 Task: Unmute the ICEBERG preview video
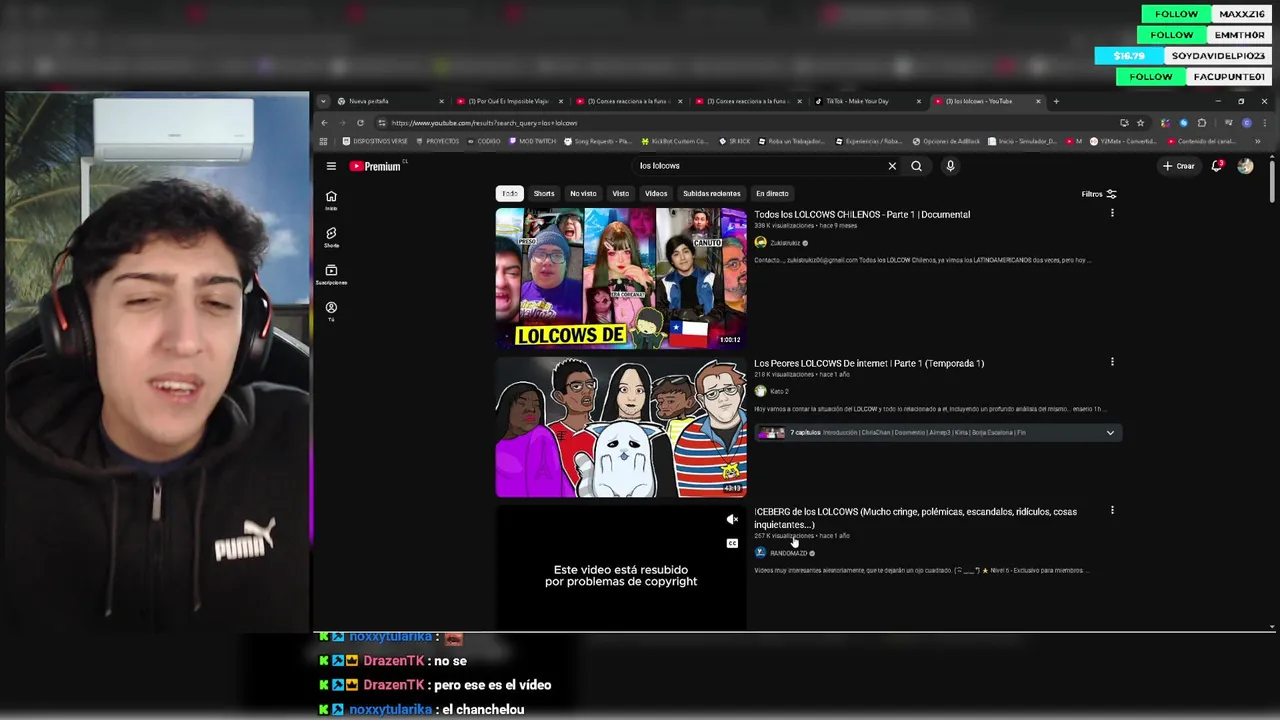732,520
